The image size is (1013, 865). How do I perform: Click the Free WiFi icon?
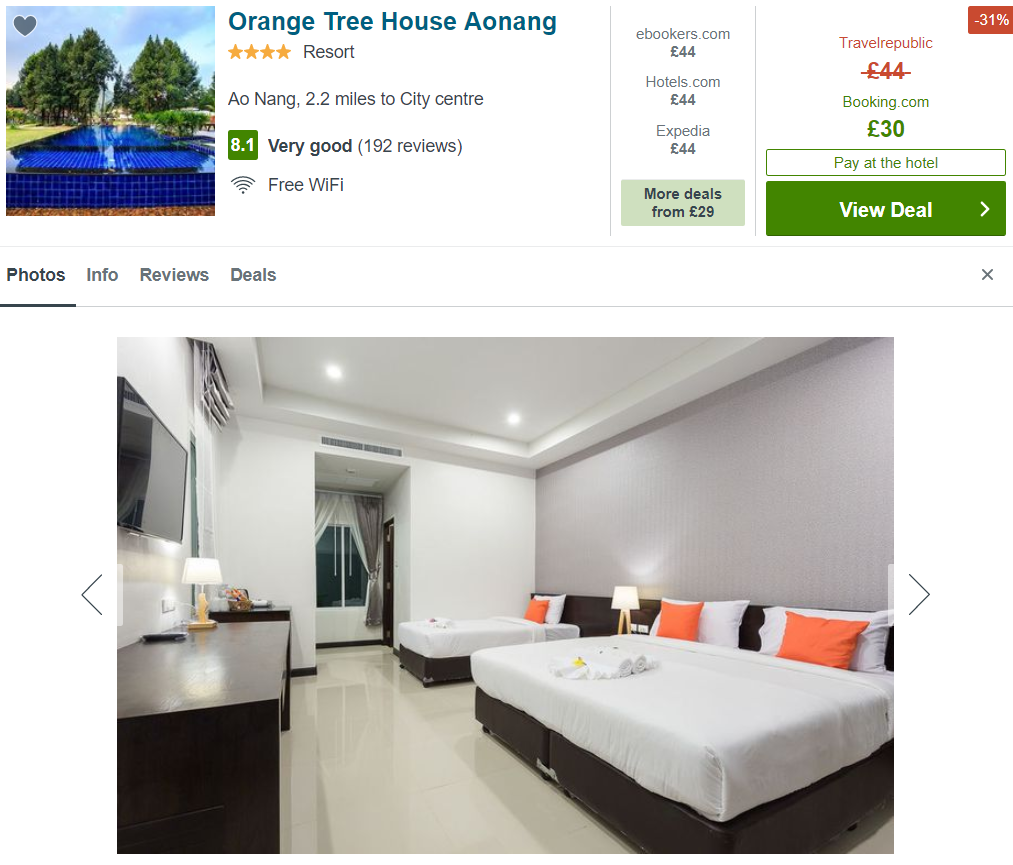pyautogui.click(x=243, y=185)
